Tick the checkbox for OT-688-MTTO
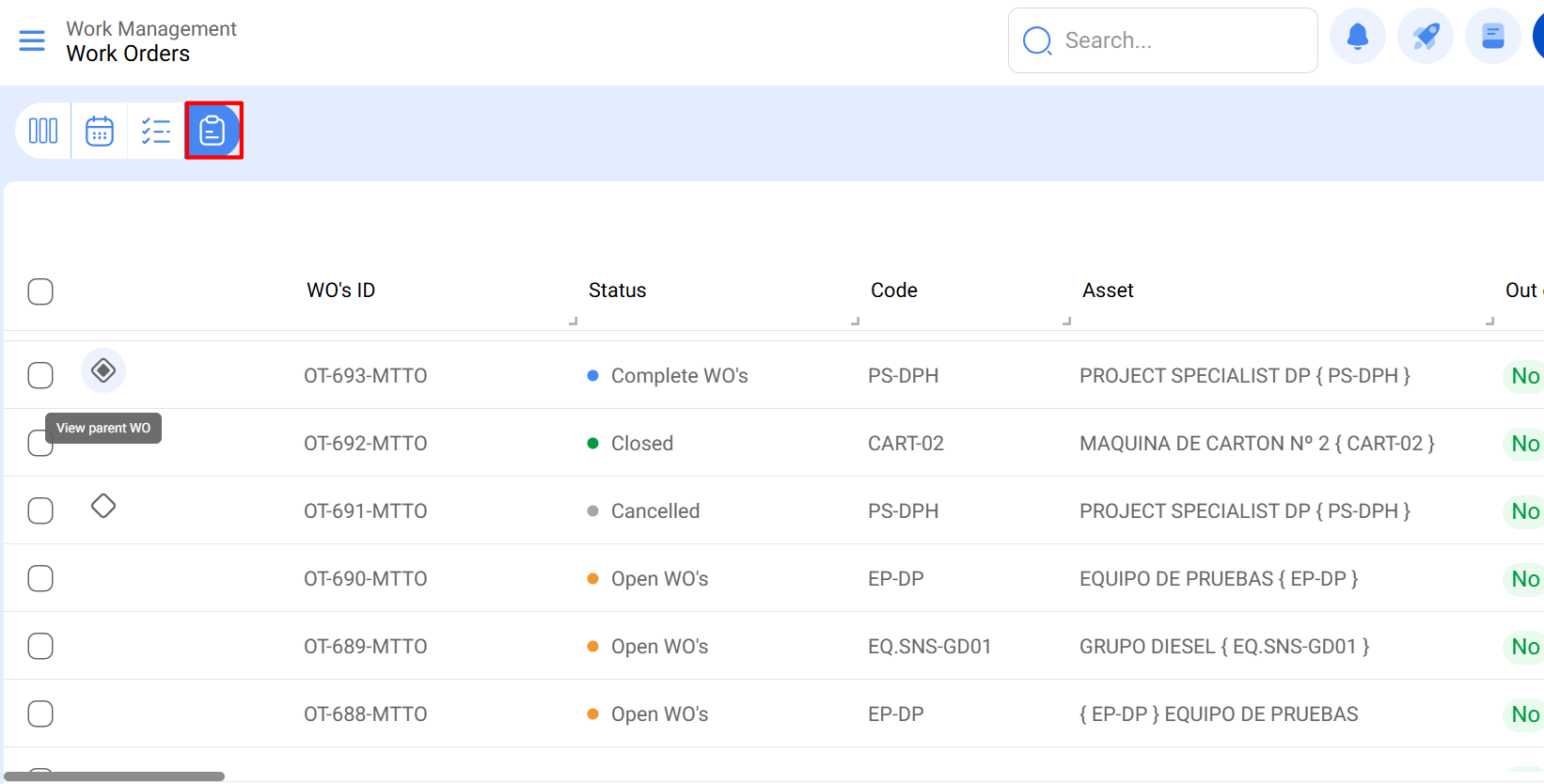The width and height of the screenshot is (1544, 784). [x=40, y=713]
